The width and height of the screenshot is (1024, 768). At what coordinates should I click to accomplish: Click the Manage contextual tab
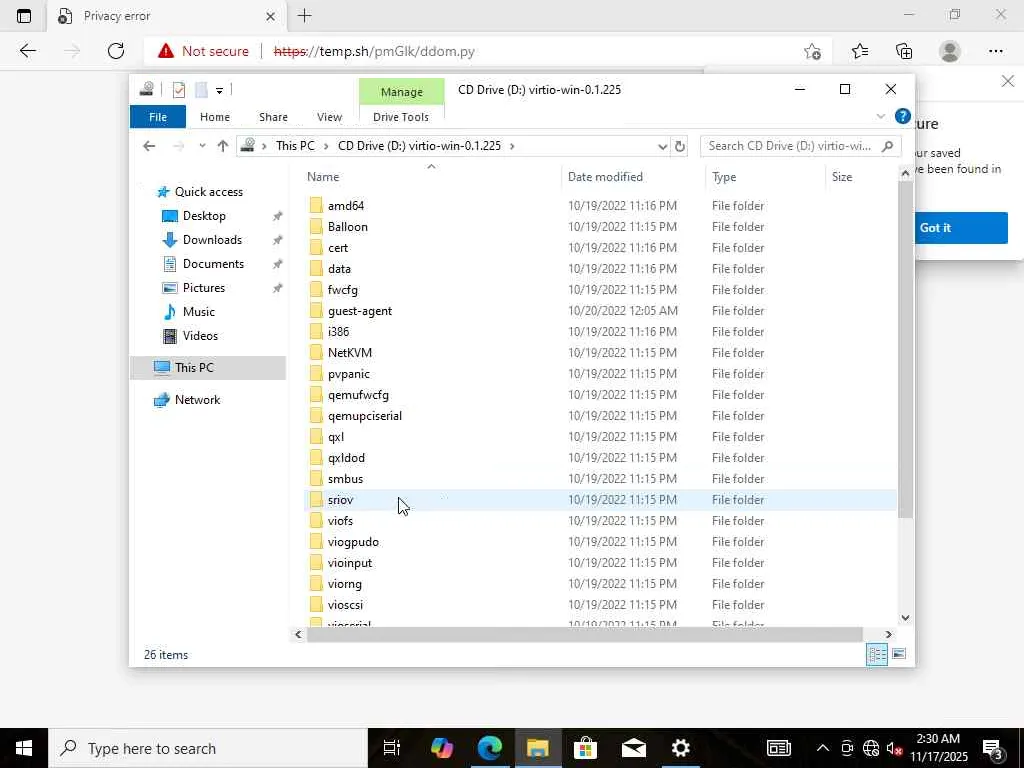pyautogui.click(x=402, y=92)
